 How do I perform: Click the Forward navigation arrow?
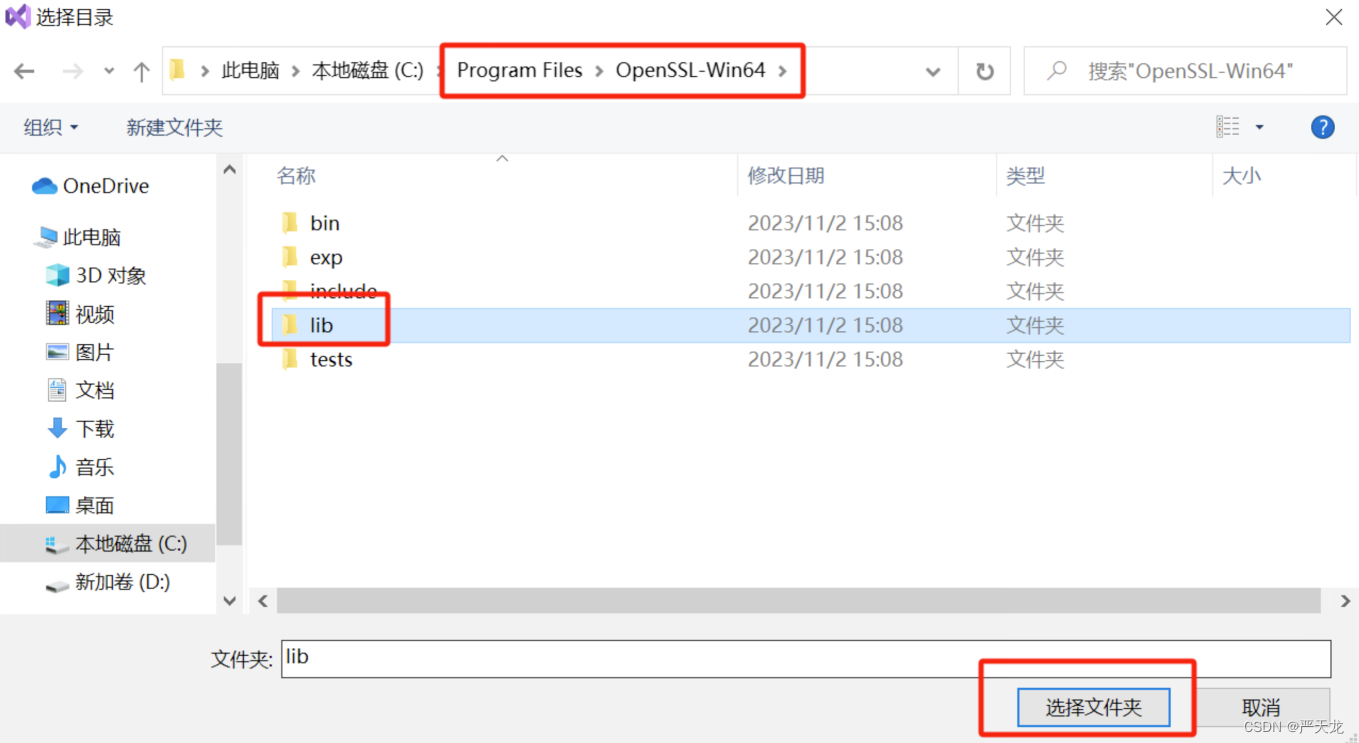click(72, 71)
